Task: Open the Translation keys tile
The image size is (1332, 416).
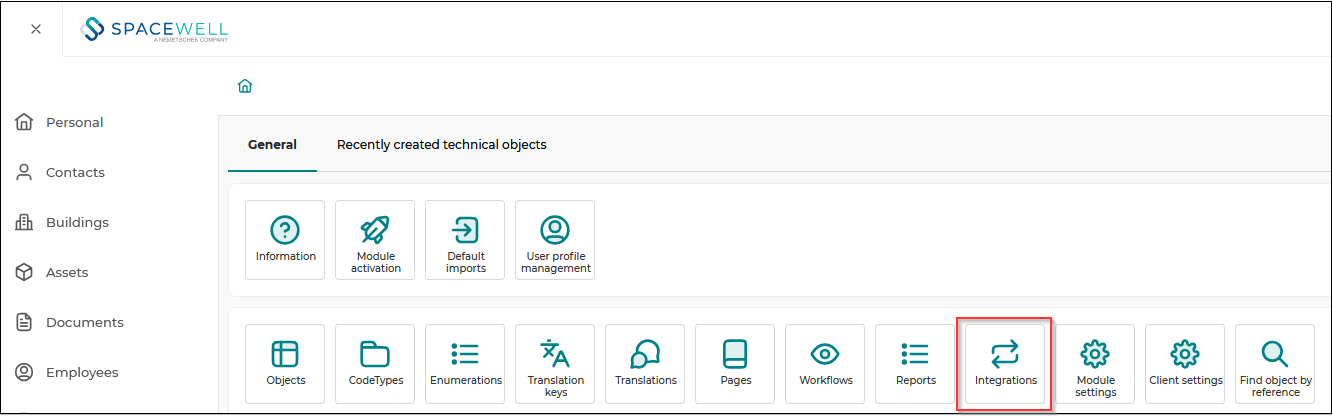Action: tap(555, 364)
